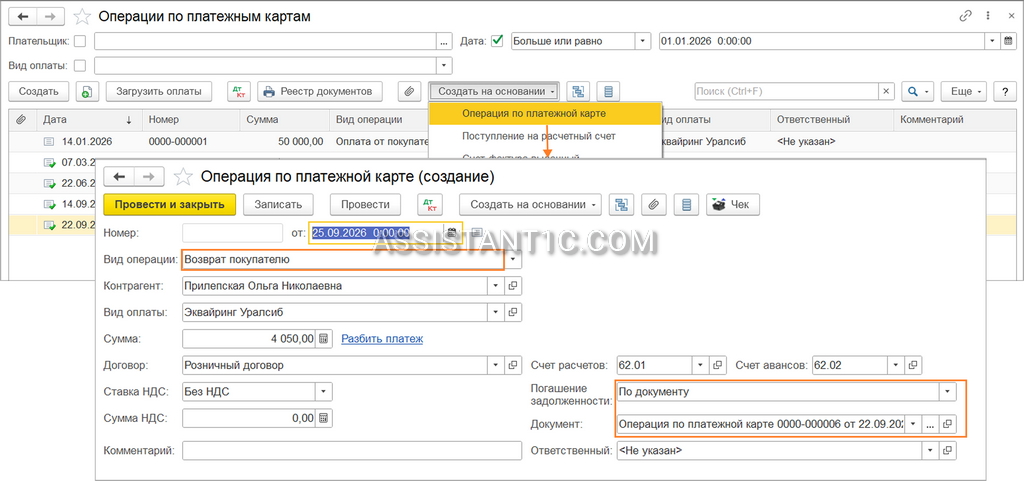1024x481 pixels.
Task: Toggle the Вид оплаты filter checkbox
Action: 80,65
